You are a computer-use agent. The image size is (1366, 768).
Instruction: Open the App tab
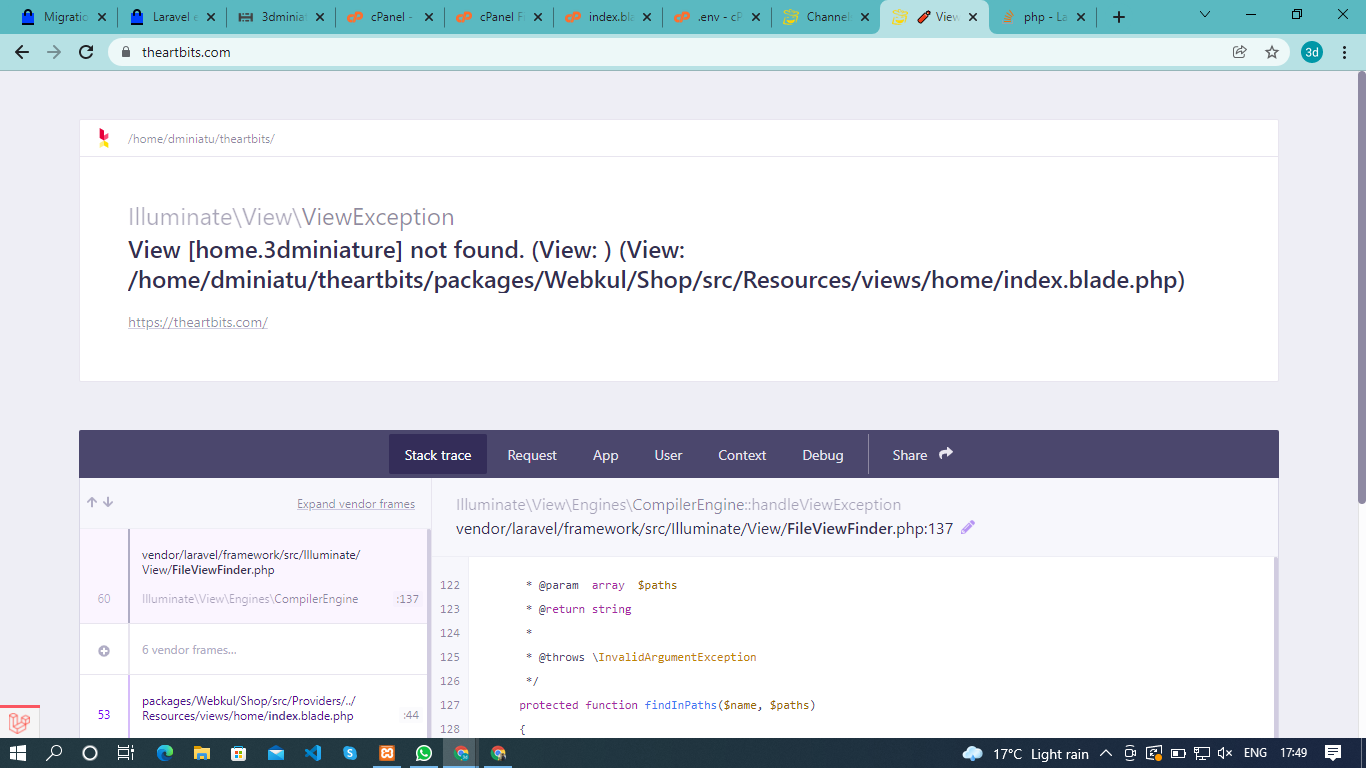click(x=606, y=455)
